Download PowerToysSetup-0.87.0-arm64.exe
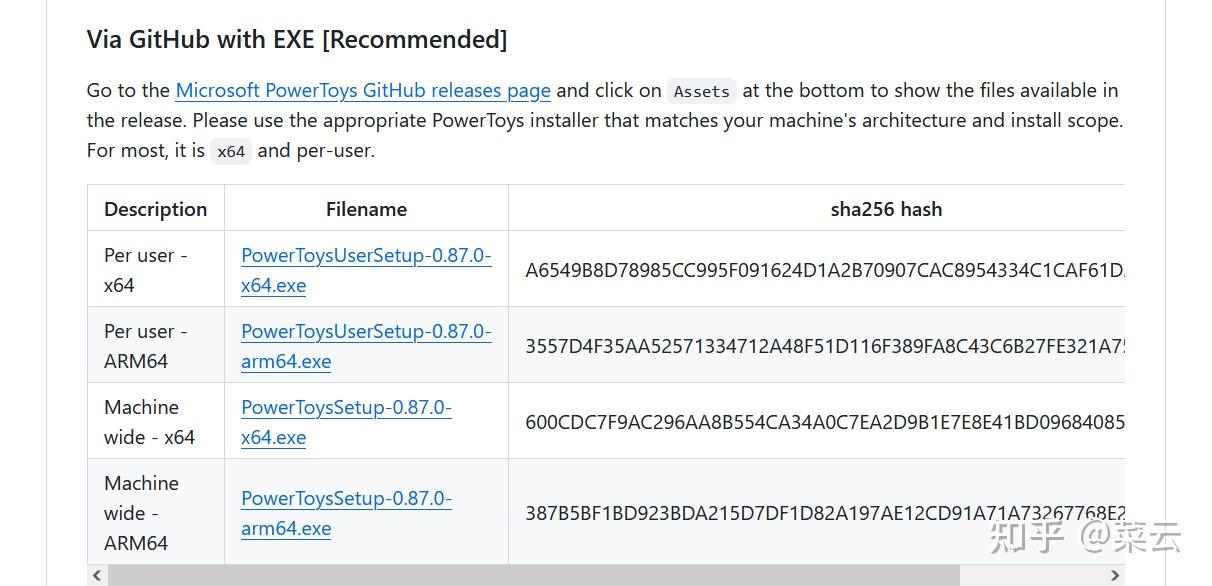The width and height of the screenshot is (1212, 586). pos(346,513)
